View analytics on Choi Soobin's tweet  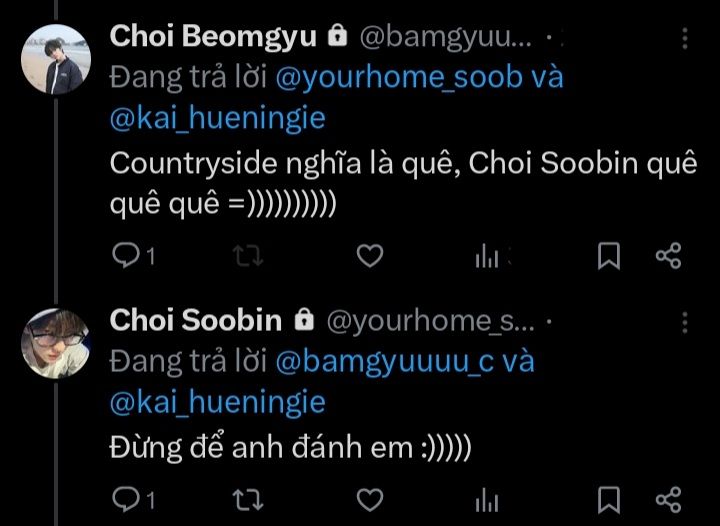pos(487,500)
